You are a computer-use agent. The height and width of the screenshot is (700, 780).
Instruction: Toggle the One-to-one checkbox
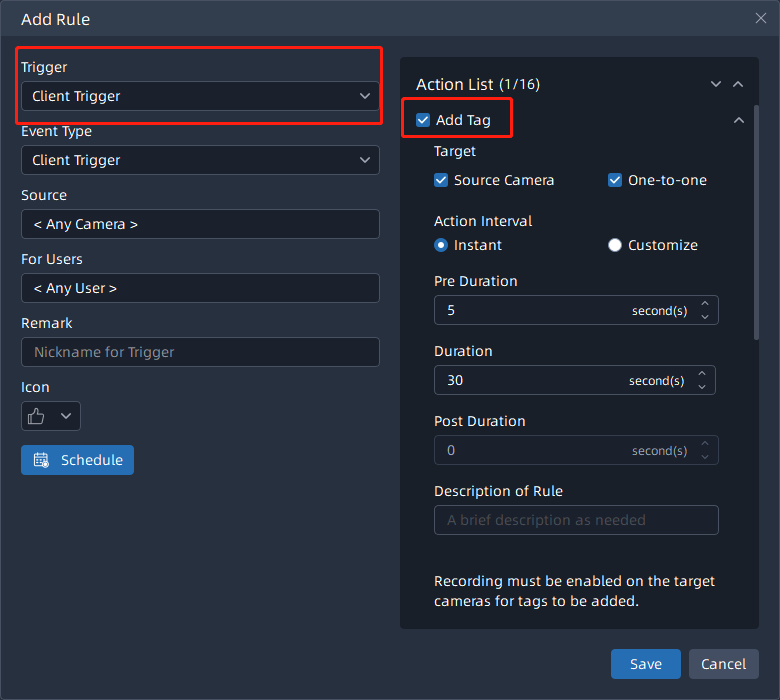tap(615, 180)
